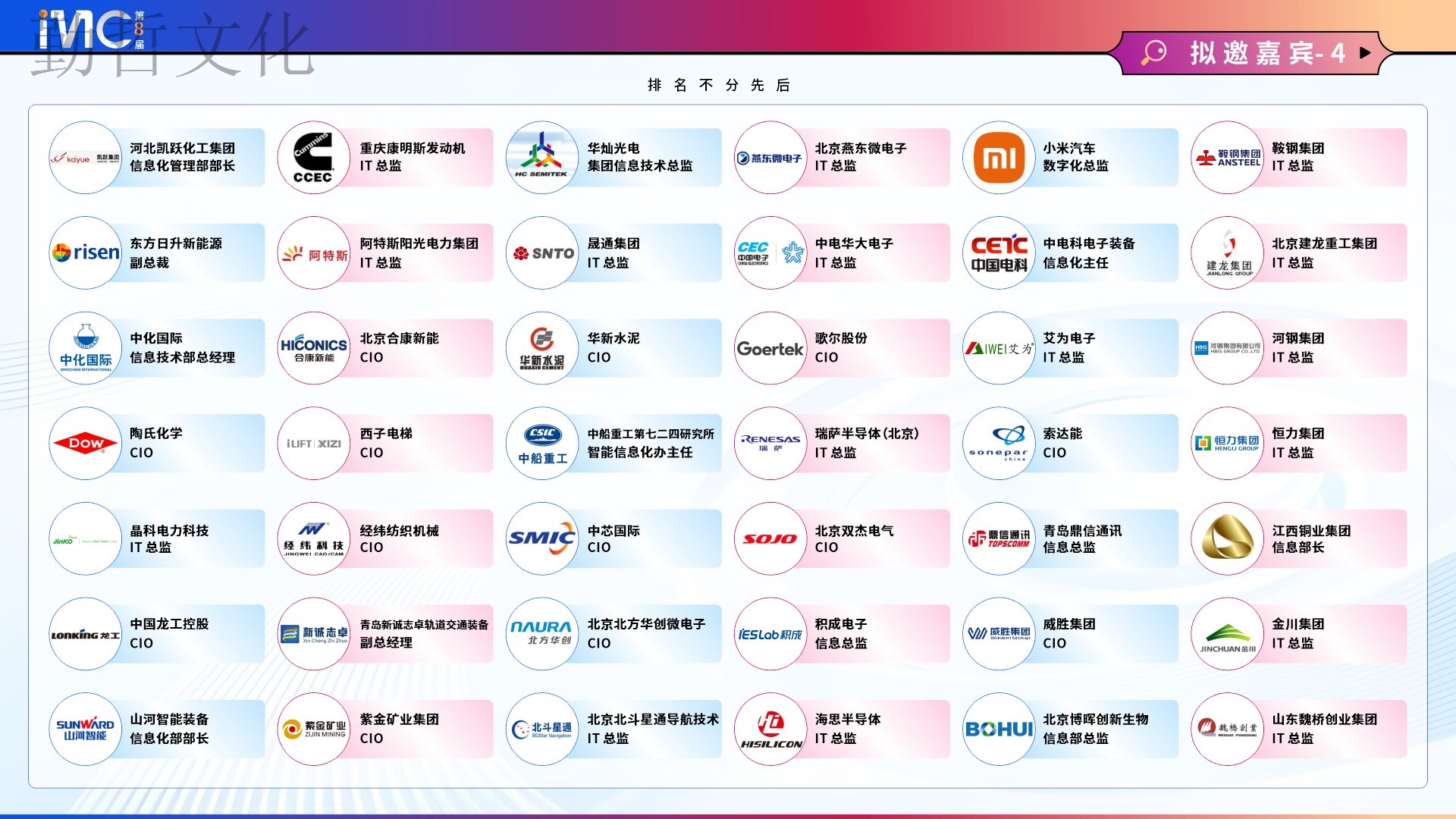
Task: Click the play arrow beside 拟邀嘉宾-4
Action: (1365, 53)
